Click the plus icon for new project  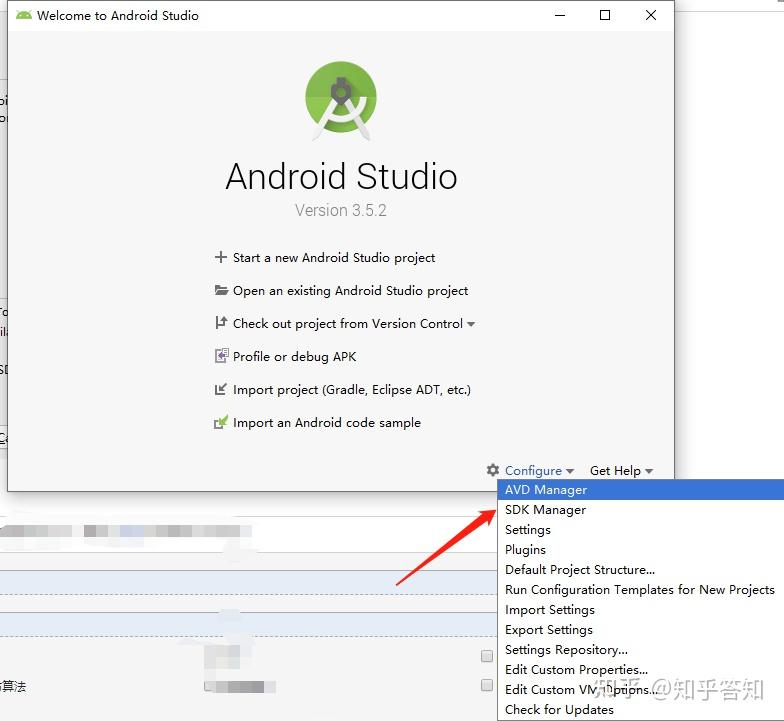point(220,258)
